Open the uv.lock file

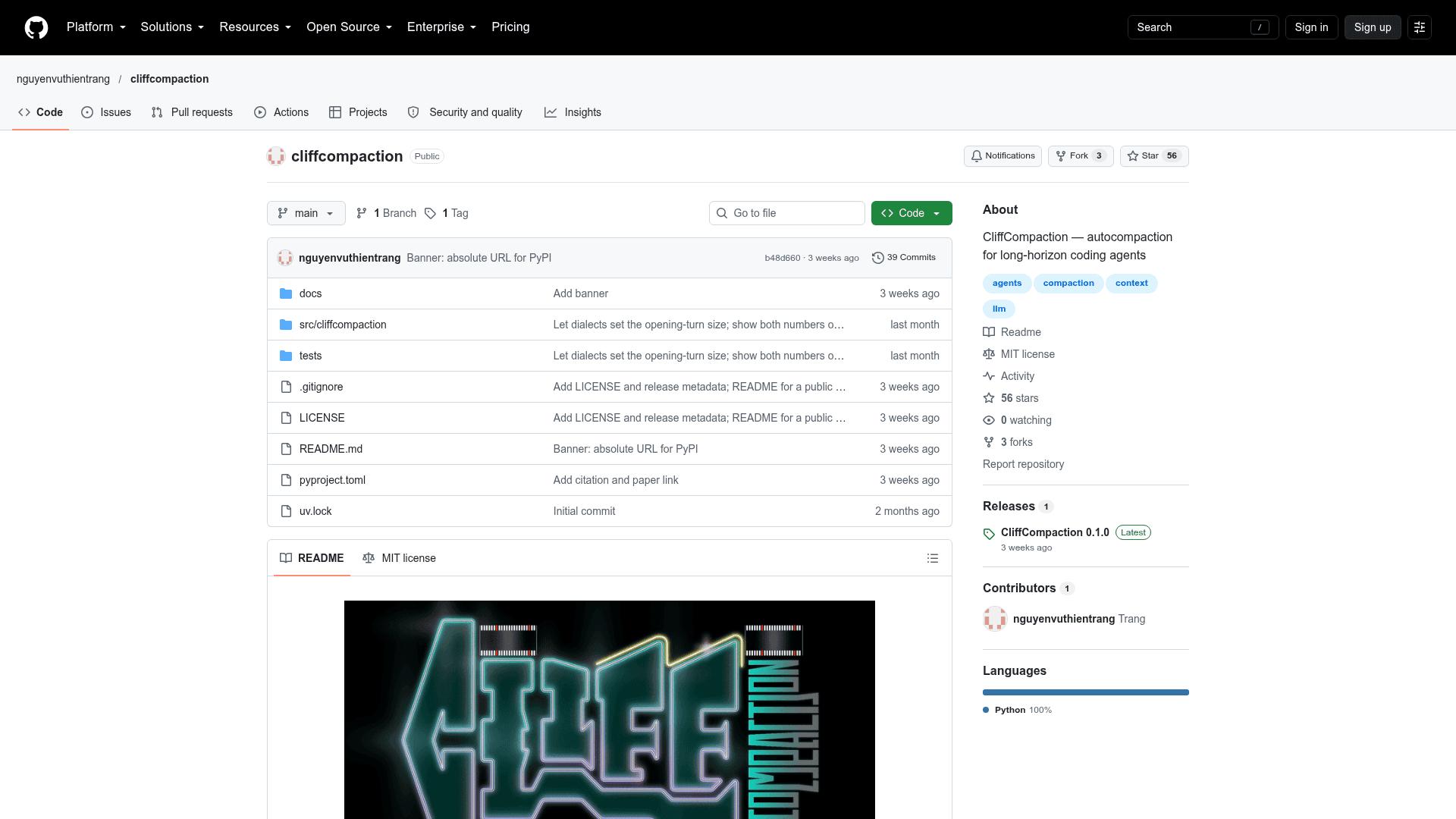coord(315,511)
